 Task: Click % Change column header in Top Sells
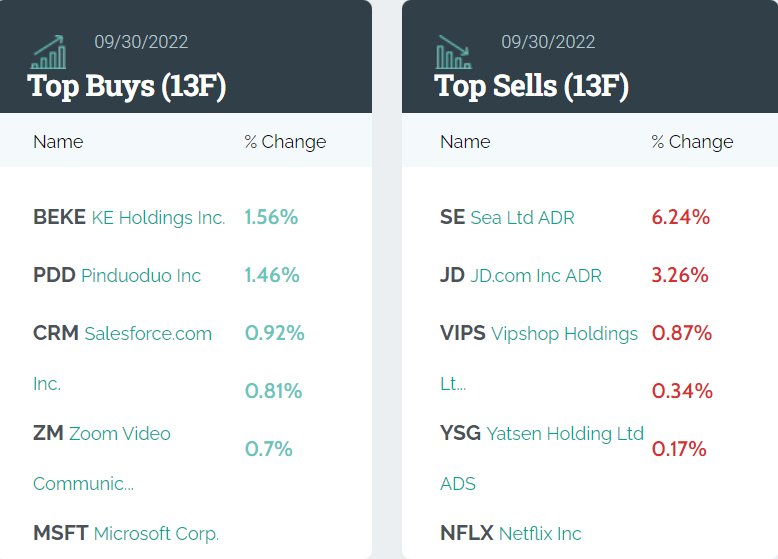(x=692, y=141)
